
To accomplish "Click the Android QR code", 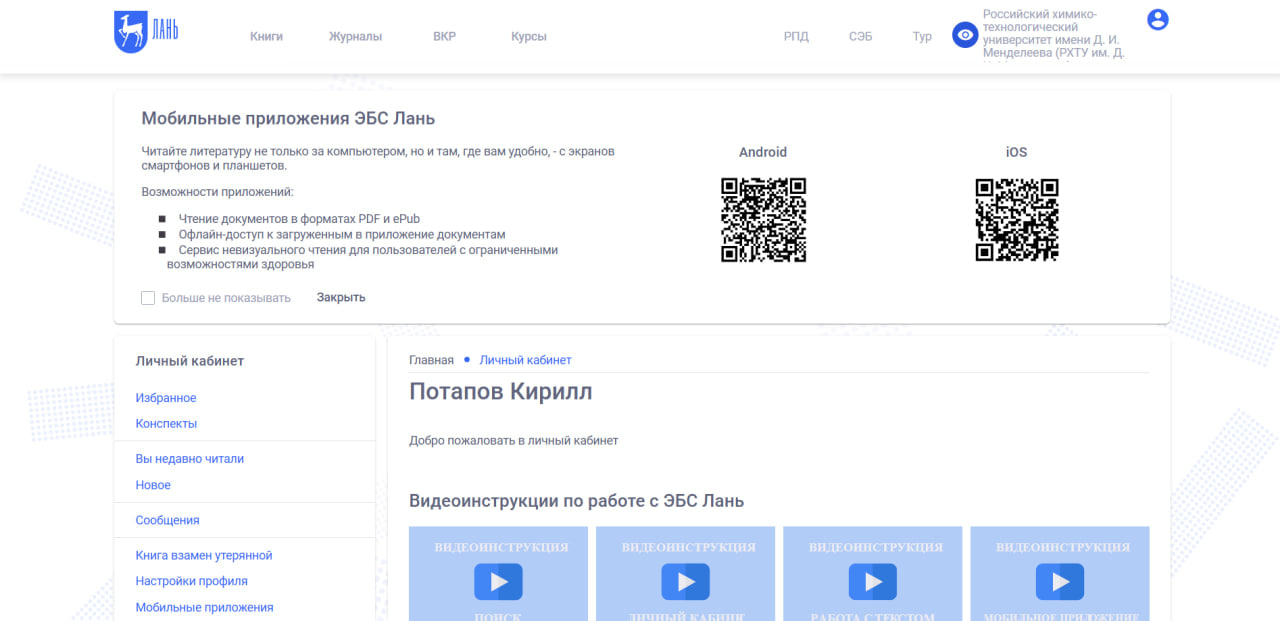I will click(763, 220).
